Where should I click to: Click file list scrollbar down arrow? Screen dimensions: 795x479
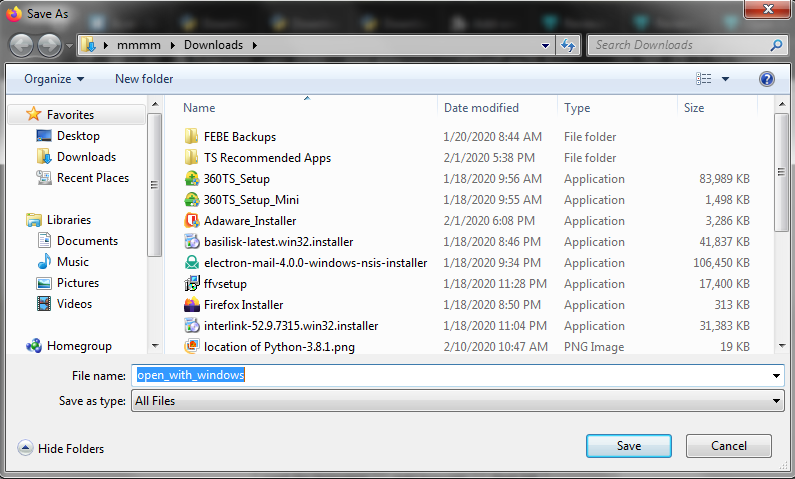tap(782, 346)
